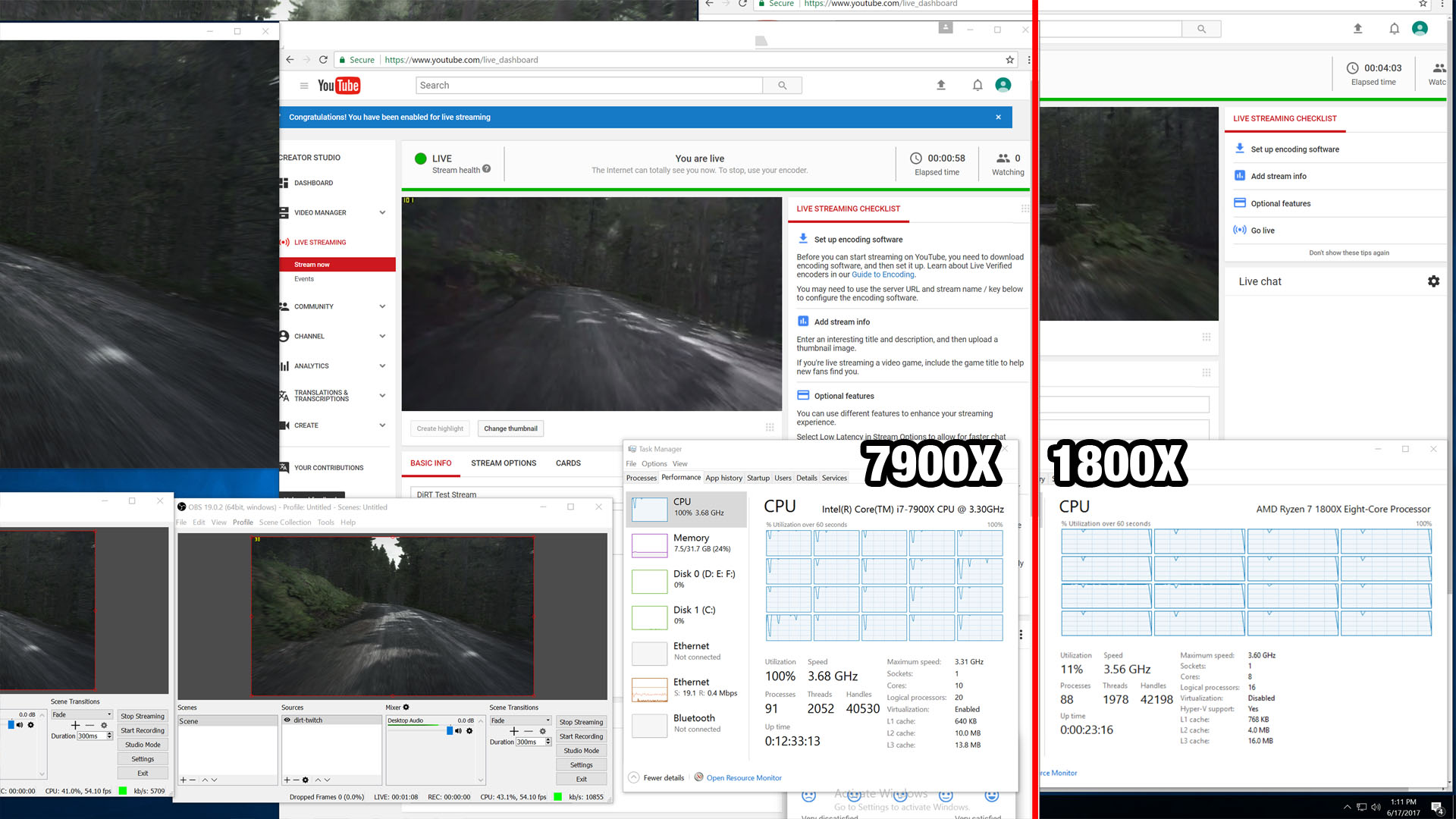Mute the Desktop Audio speaker icon
1456x819 pixels.
coord(459,731)
